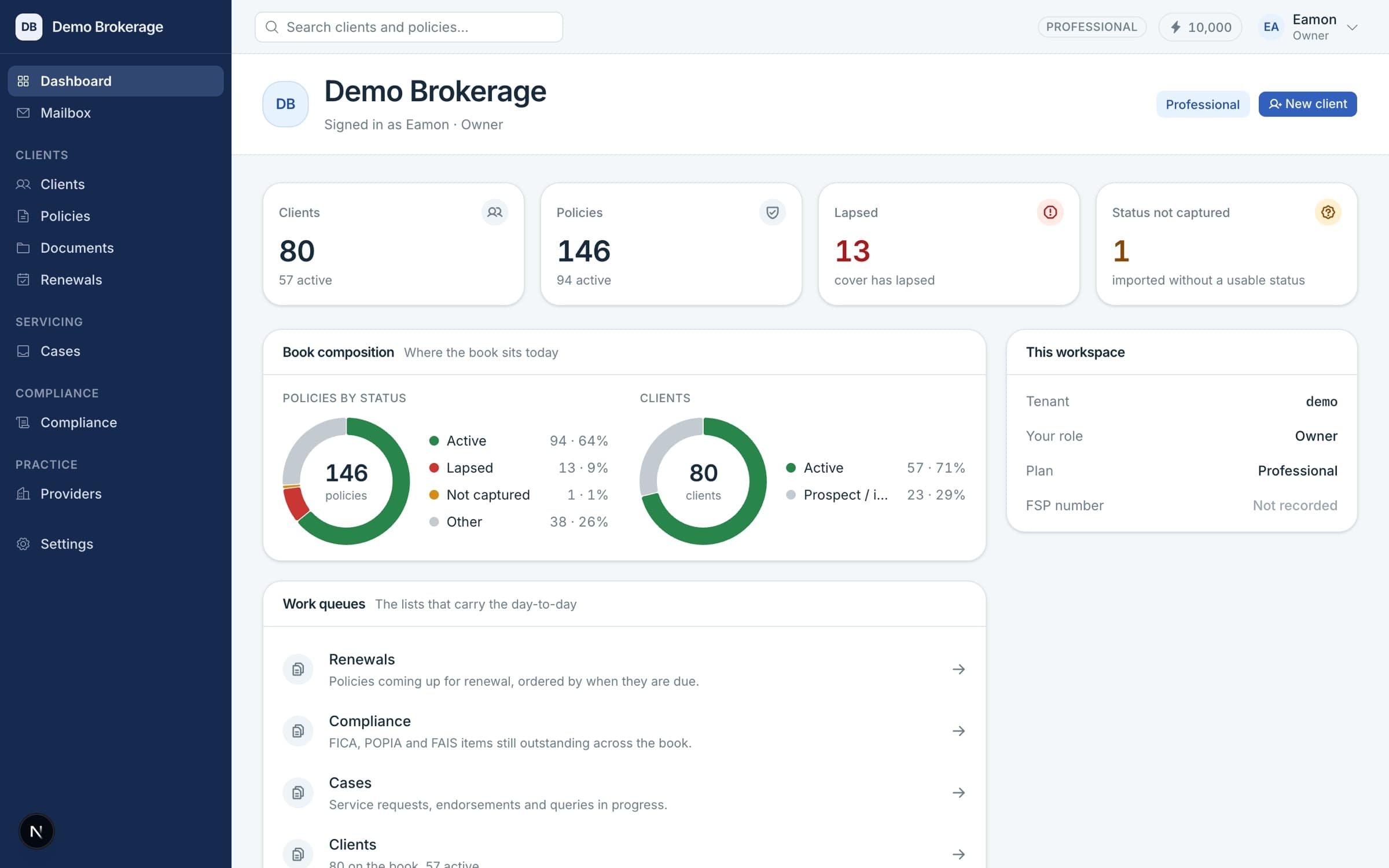The width and height of the screenshot is (1389, 868).
Task: Click the Compliance icon in sidebar
Action: pyautogui.click(x=23, y=422)
